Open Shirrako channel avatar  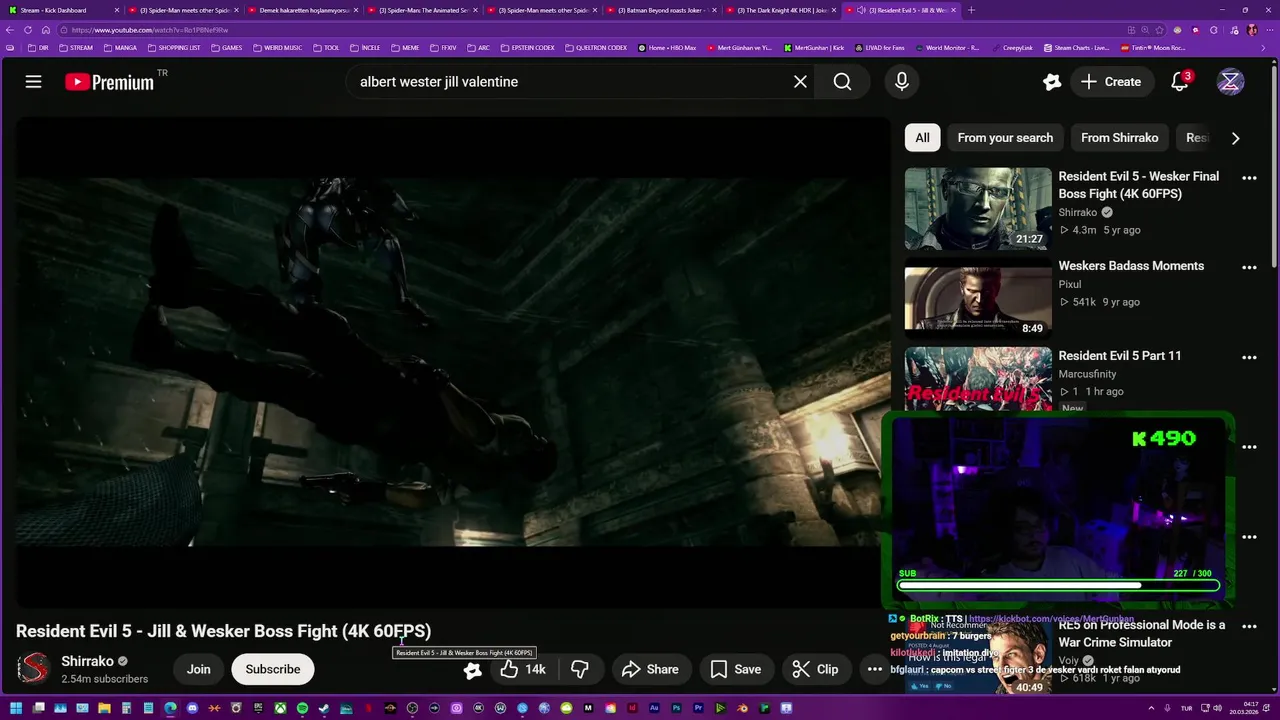pos(34,668)
